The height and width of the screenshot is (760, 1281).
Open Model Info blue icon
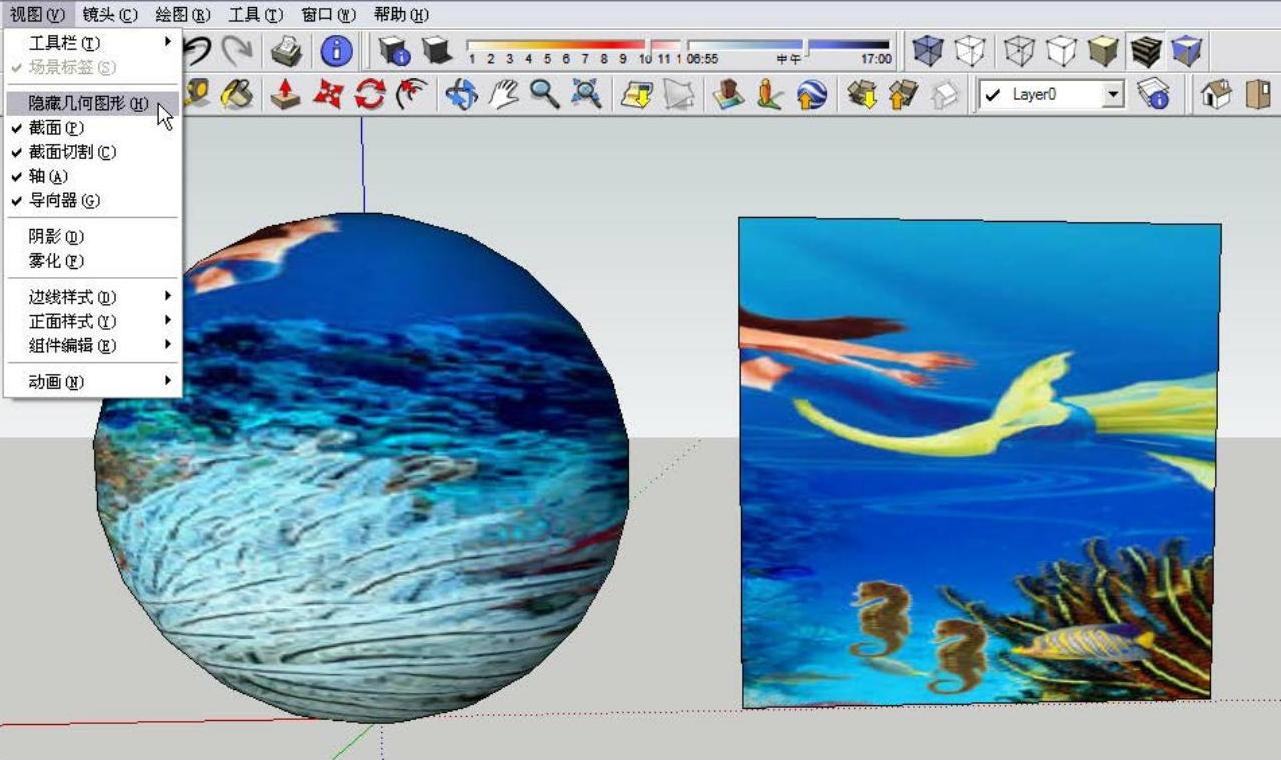336,50
